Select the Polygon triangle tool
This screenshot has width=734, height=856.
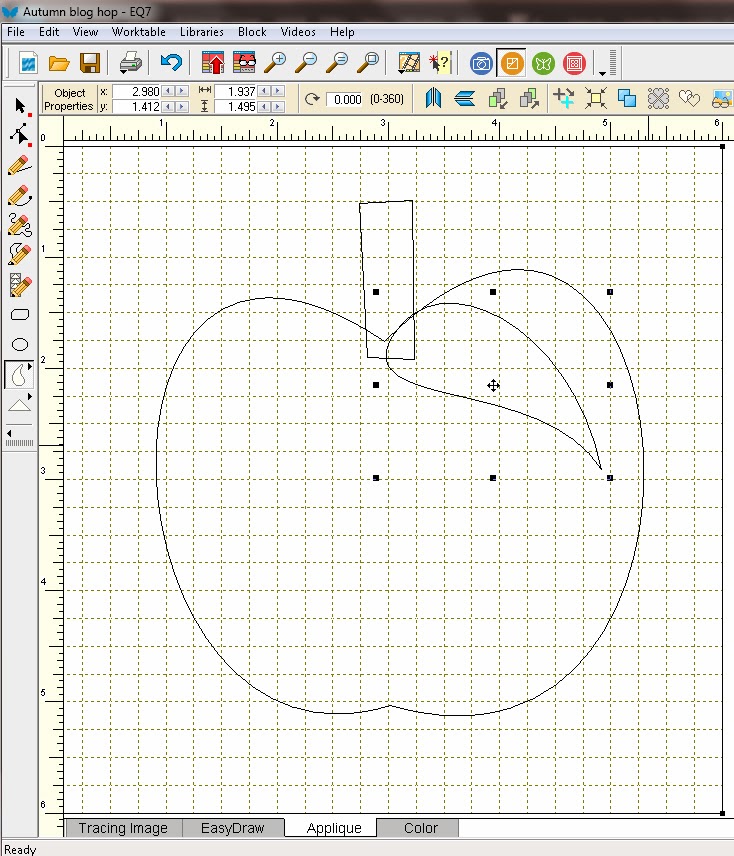click(x=19, y=405)
